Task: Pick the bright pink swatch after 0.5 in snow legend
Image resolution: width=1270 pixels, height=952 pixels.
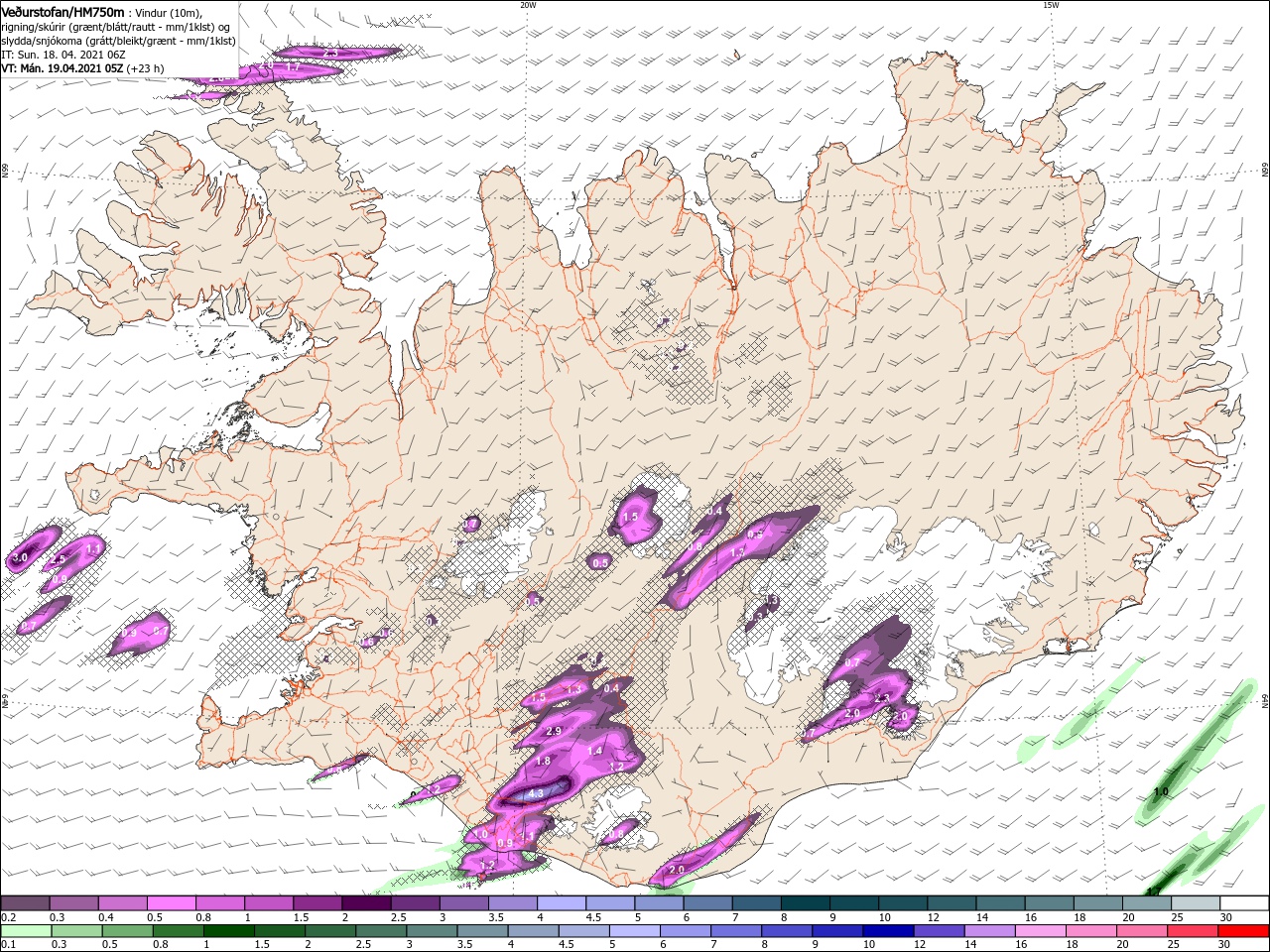Action: click(x=171, y=903)
